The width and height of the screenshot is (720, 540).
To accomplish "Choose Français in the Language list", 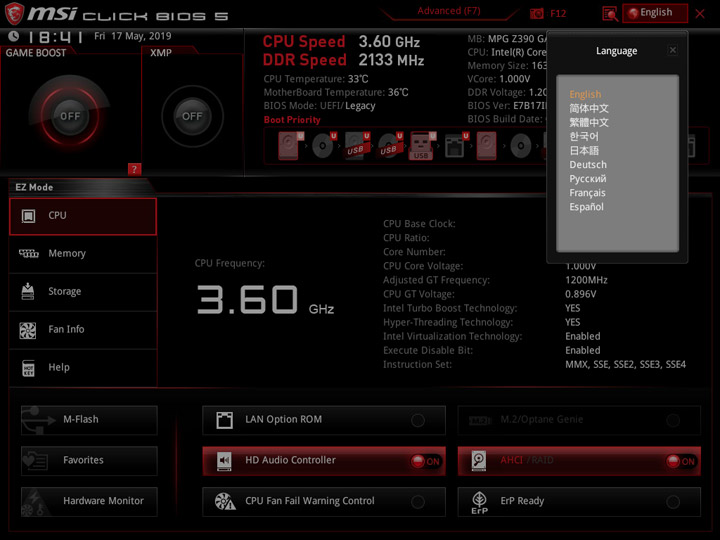I will pyautogui.click(x=587, y=193).
